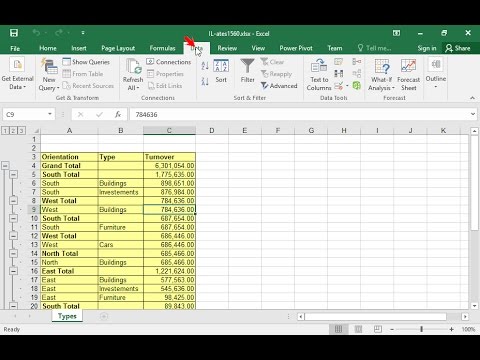Adjust the zoom slider handle
Screen dimensions: 480x360
421,329
